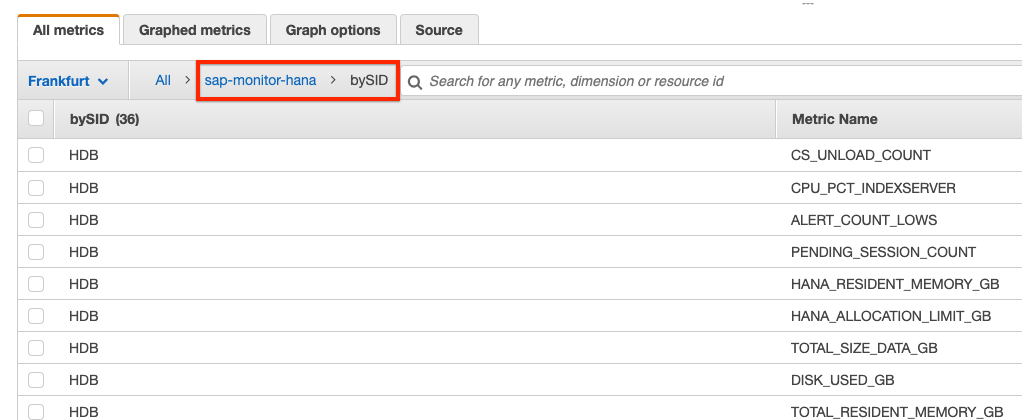Click the search magnifier icon
The width and height of the screenshot is (1022, 420).
pyautogui.click(x=414, y=81)
